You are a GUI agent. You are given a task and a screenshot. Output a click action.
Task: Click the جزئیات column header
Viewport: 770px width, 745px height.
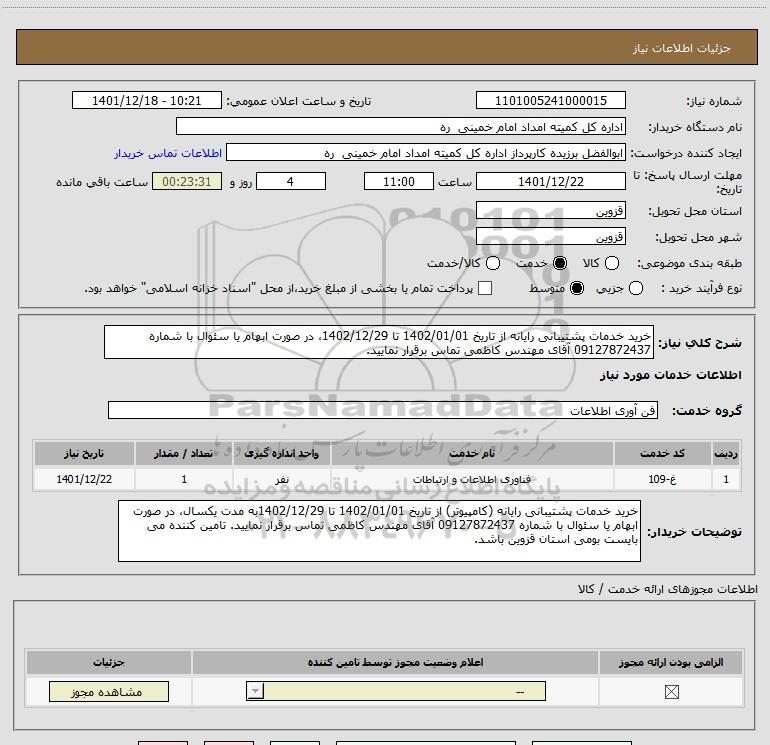click(109, 662)
